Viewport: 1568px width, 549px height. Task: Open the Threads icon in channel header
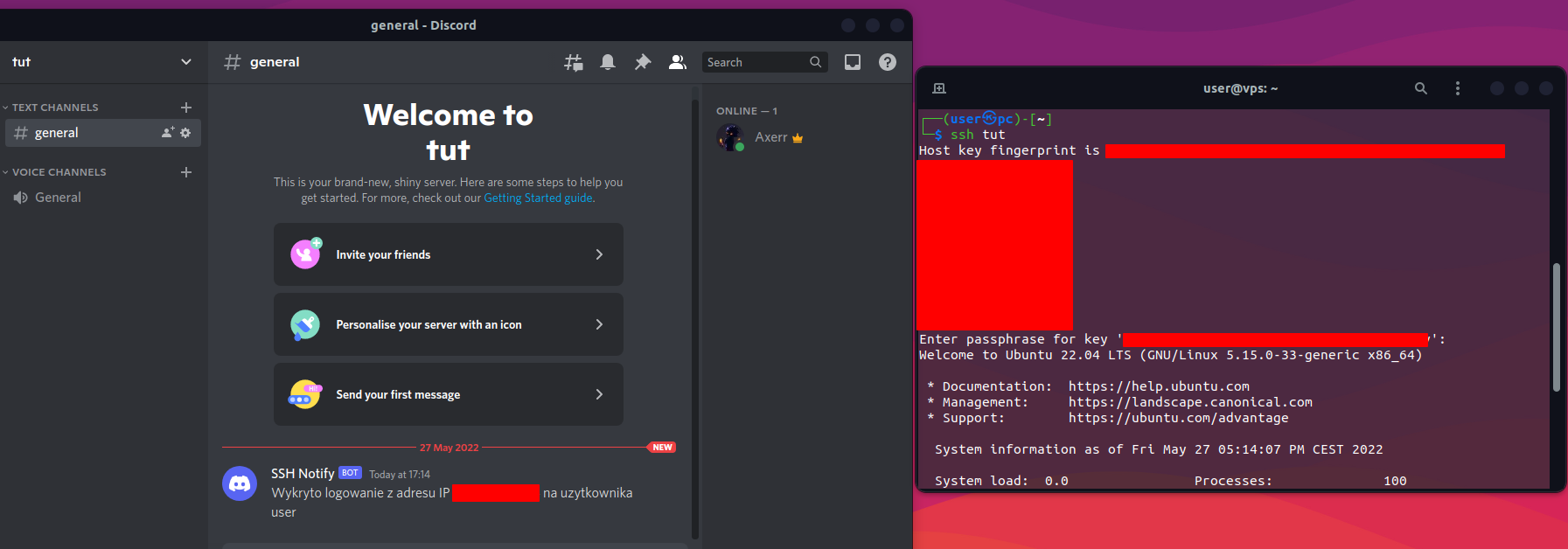coord(573,62)
